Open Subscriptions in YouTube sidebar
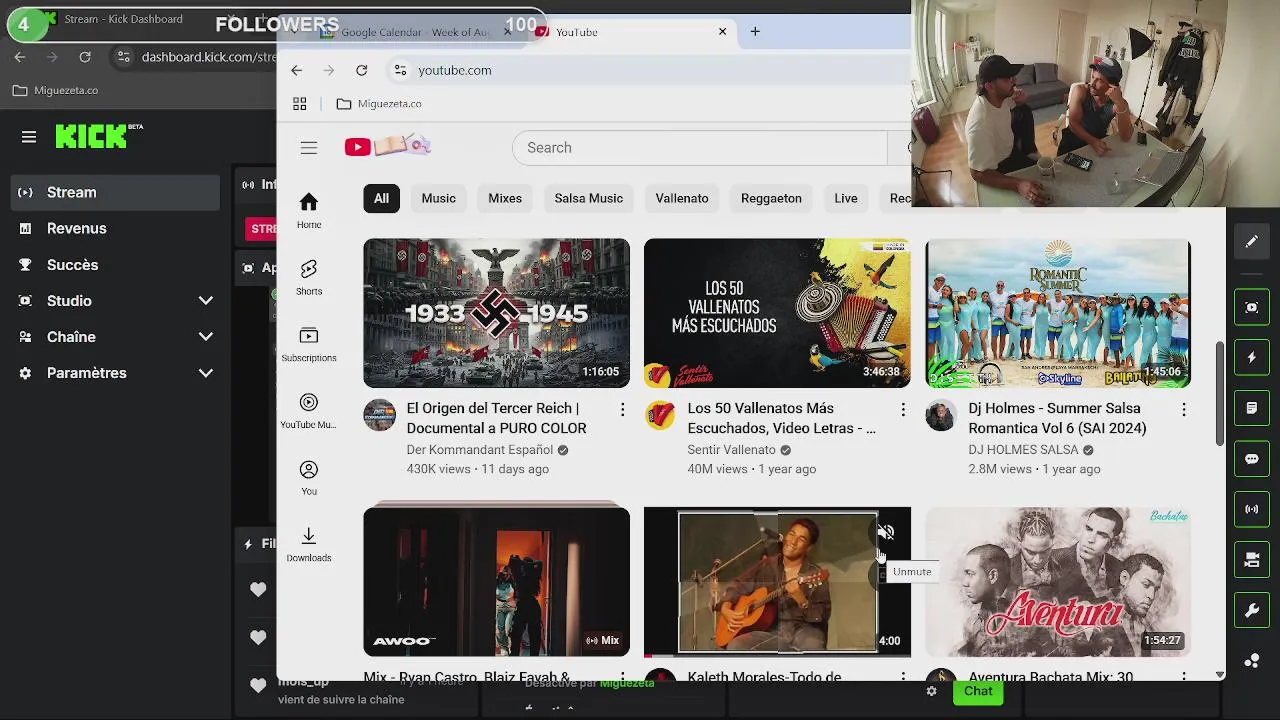 (309, 344)
